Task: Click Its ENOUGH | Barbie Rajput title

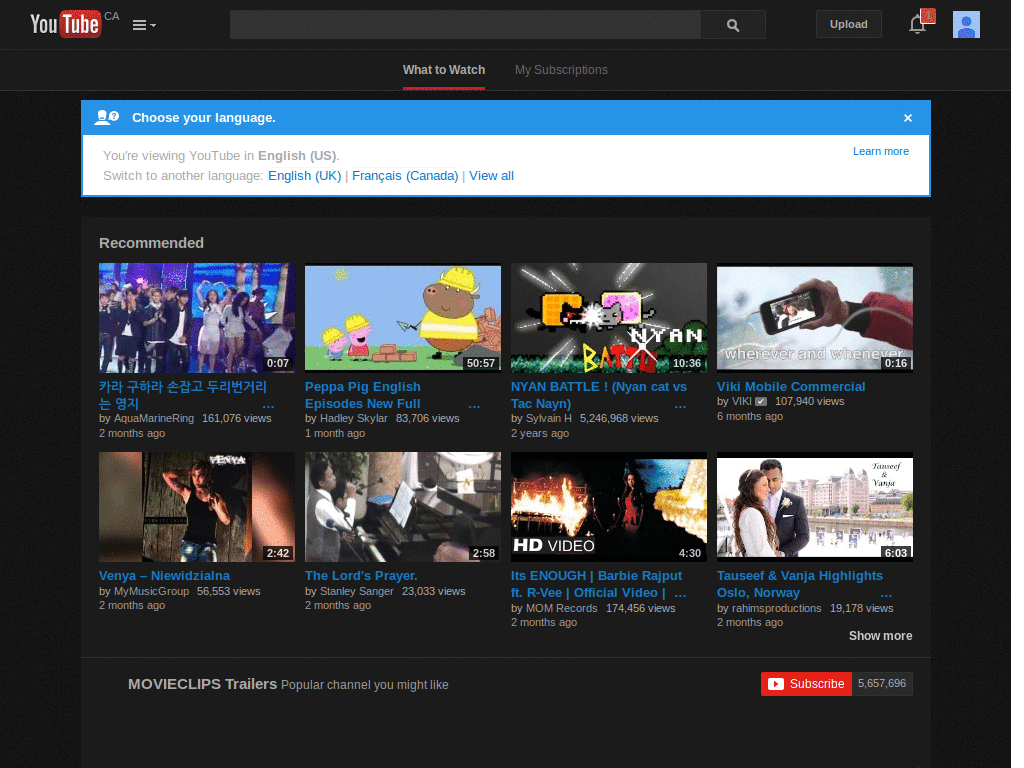Action: (x=596, y=584)
